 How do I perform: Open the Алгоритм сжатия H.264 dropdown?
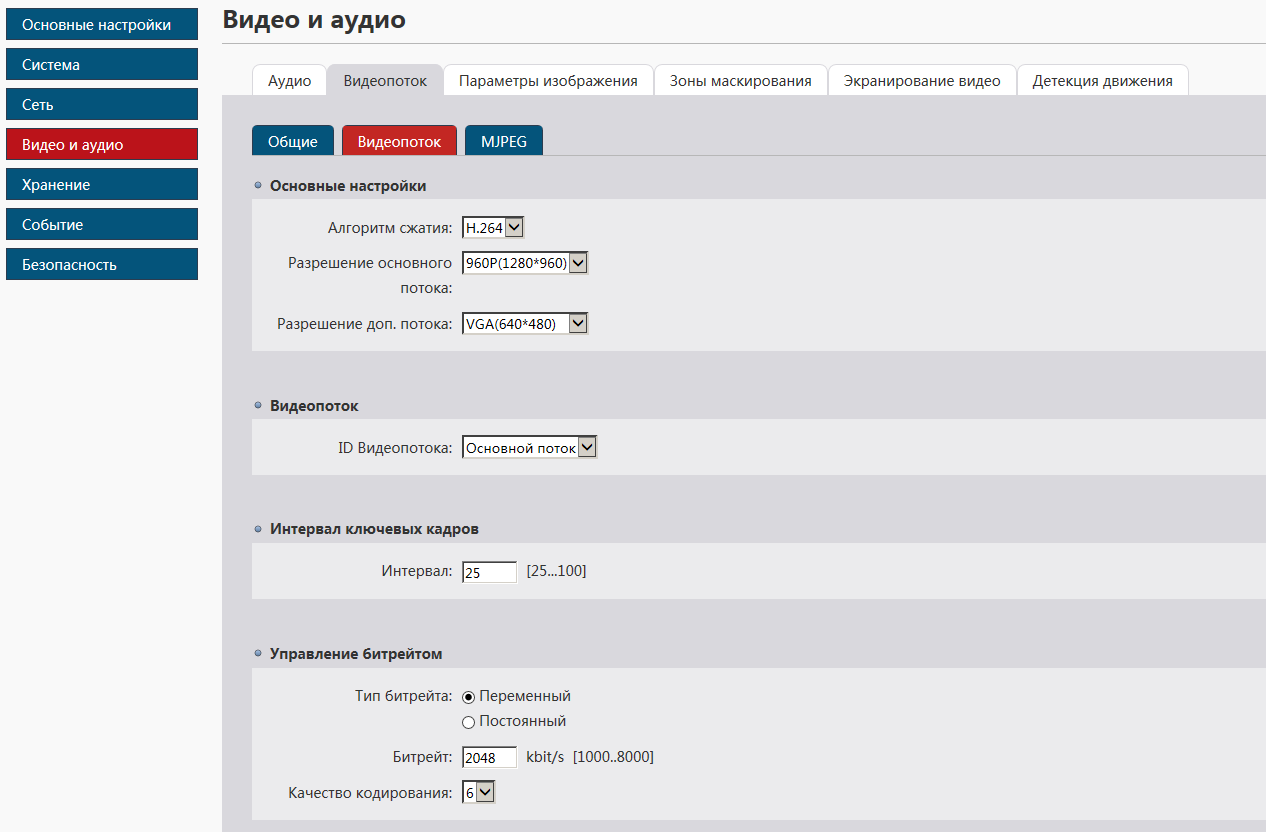(493, 228)
